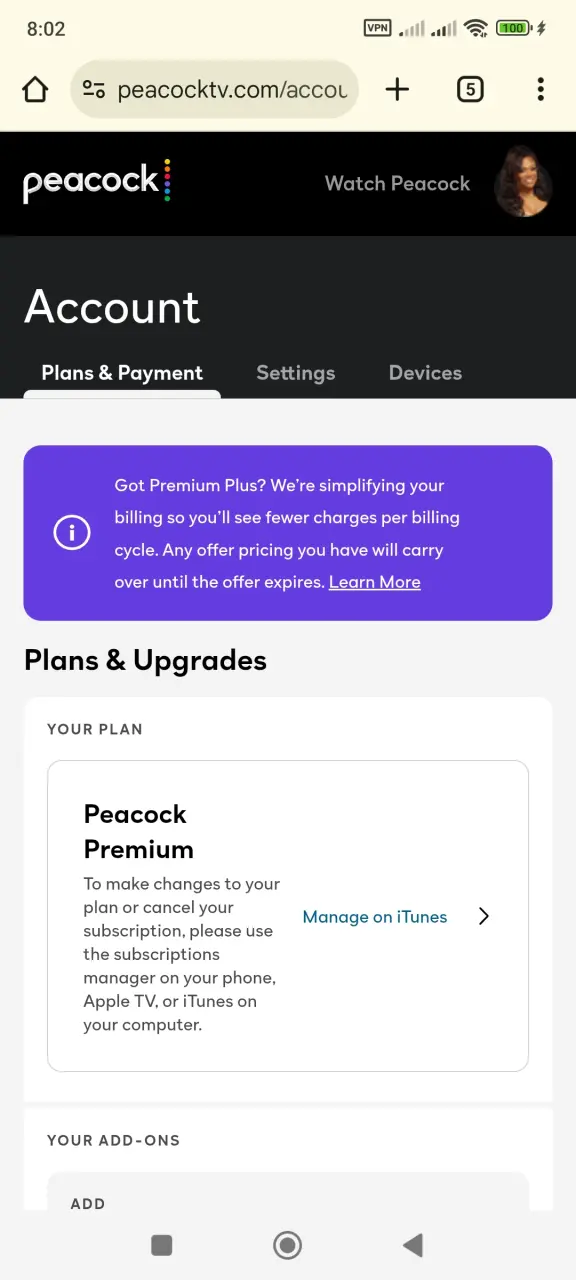Select the Plans & Payment tab

pyautogui.click(x=122, y=373)
